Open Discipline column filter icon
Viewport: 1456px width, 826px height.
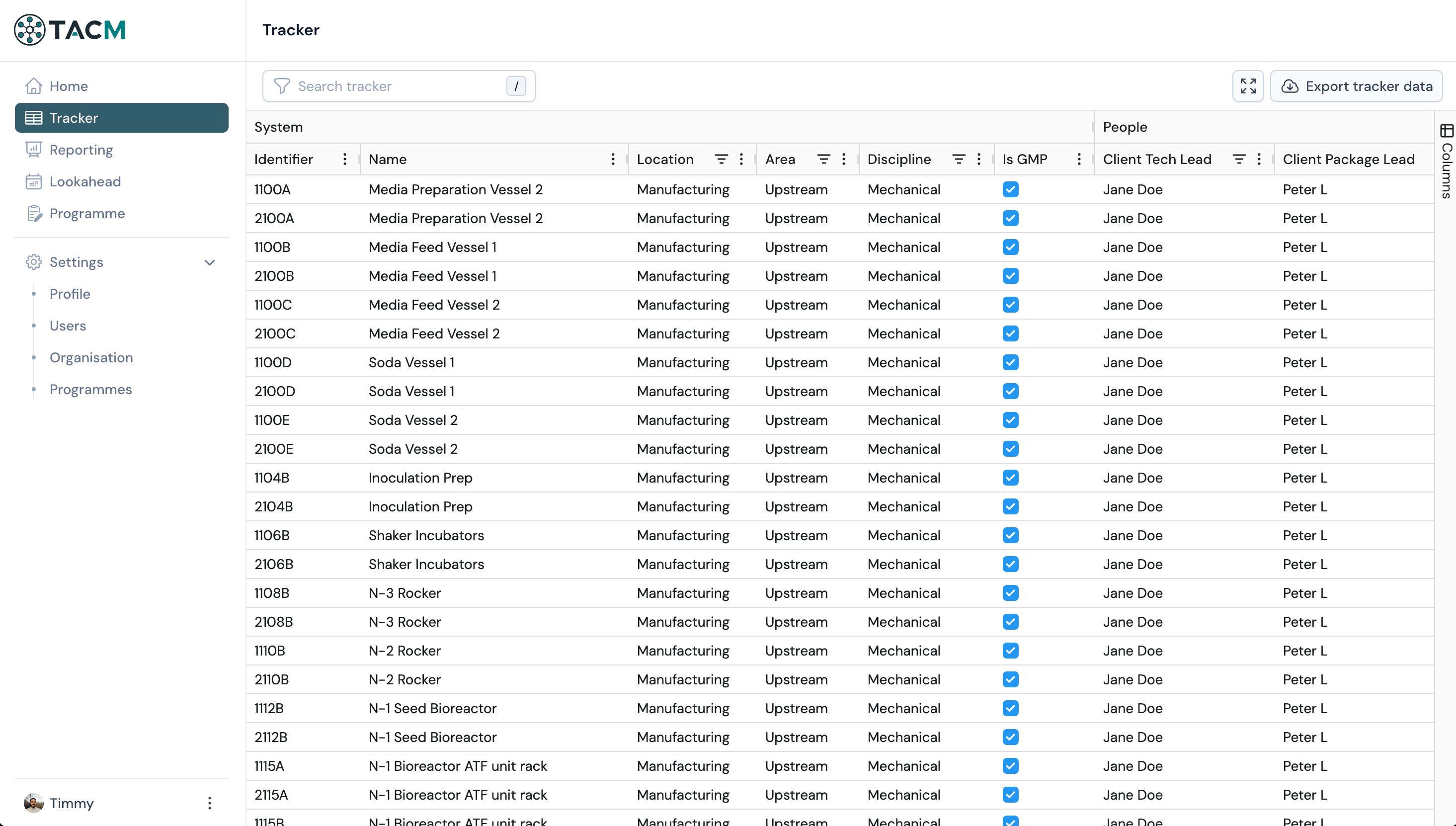(958, 160)
